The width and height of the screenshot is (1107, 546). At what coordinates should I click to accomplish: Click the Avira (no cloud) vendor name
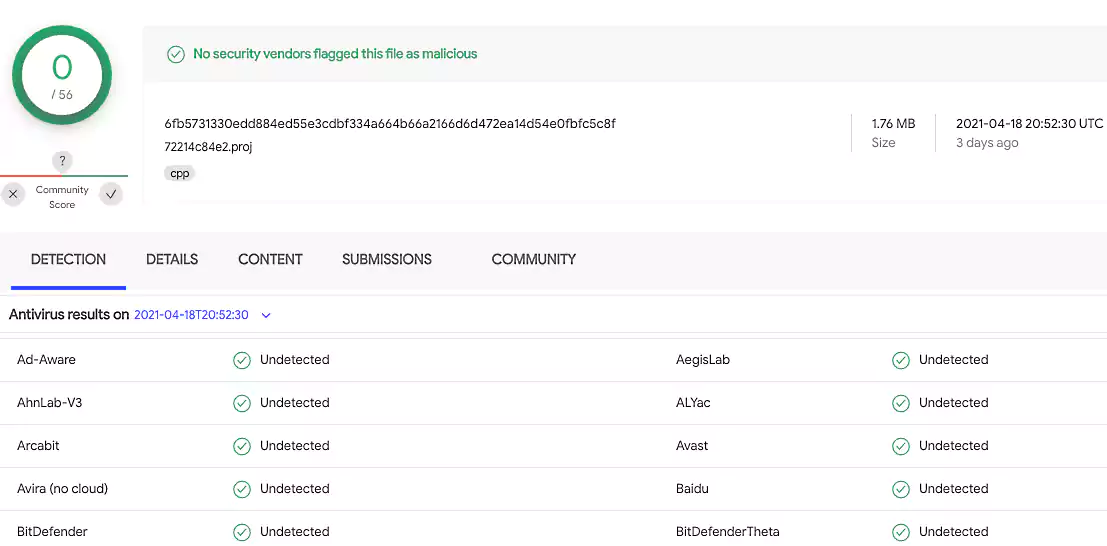click(x=63, y=489)
